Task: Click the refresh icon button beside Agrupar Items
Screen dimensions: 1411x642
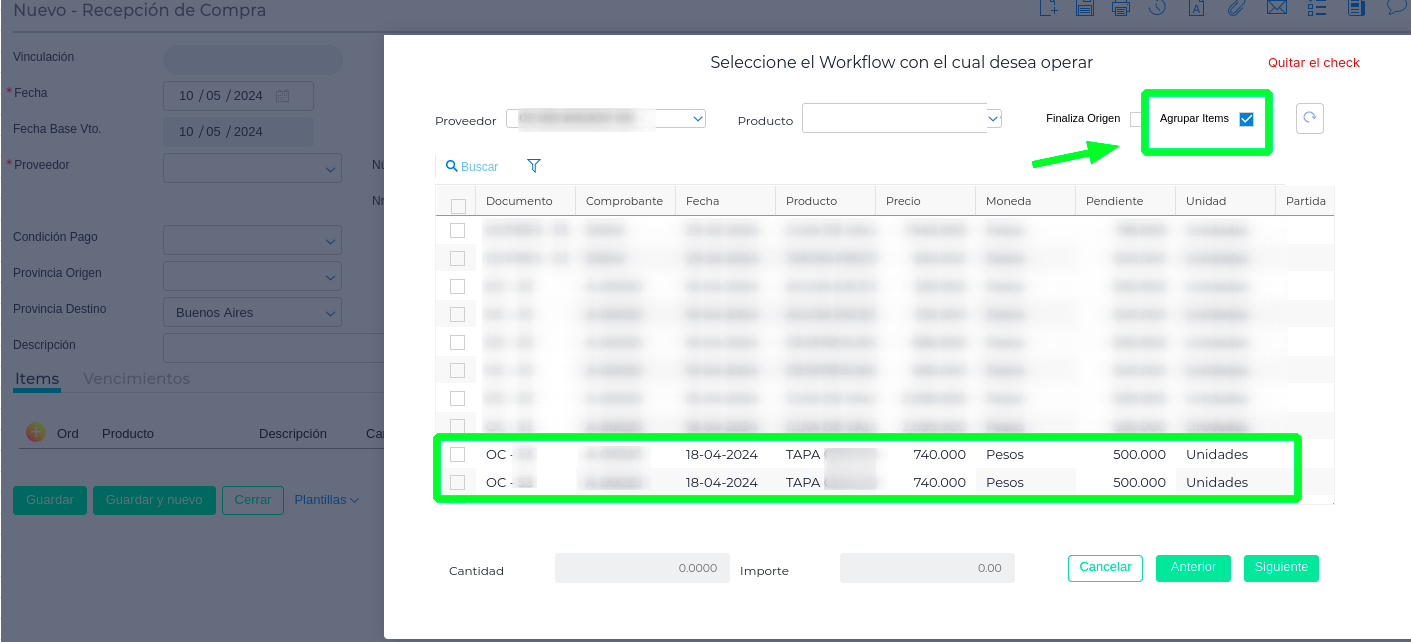Action: point(1310,118)
